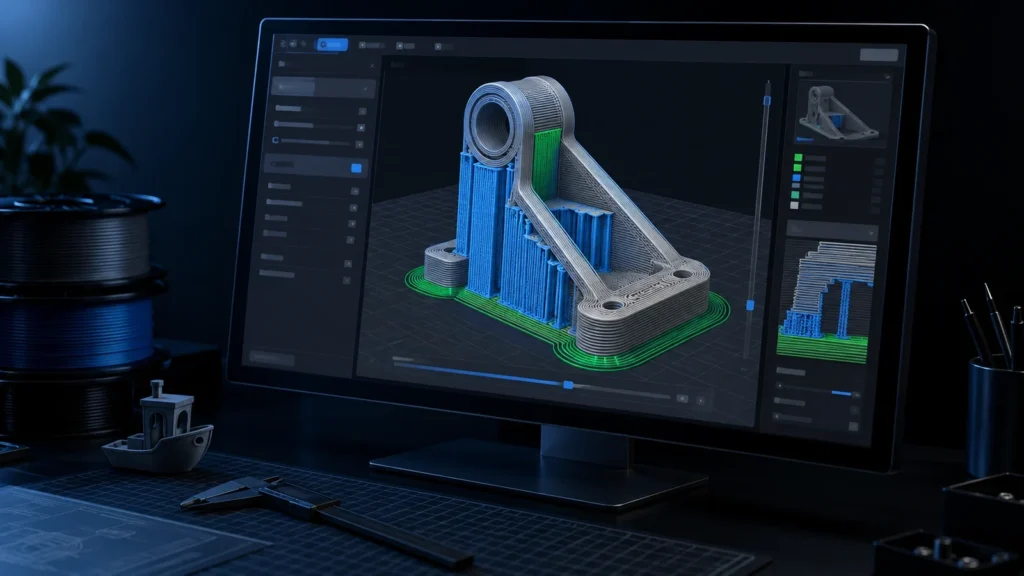Image resolution: width=1024 pixels, height=576 pixels.
Task: Click the blue highlighted tab in the top toolbar
Action: click(x=332, y=44)
